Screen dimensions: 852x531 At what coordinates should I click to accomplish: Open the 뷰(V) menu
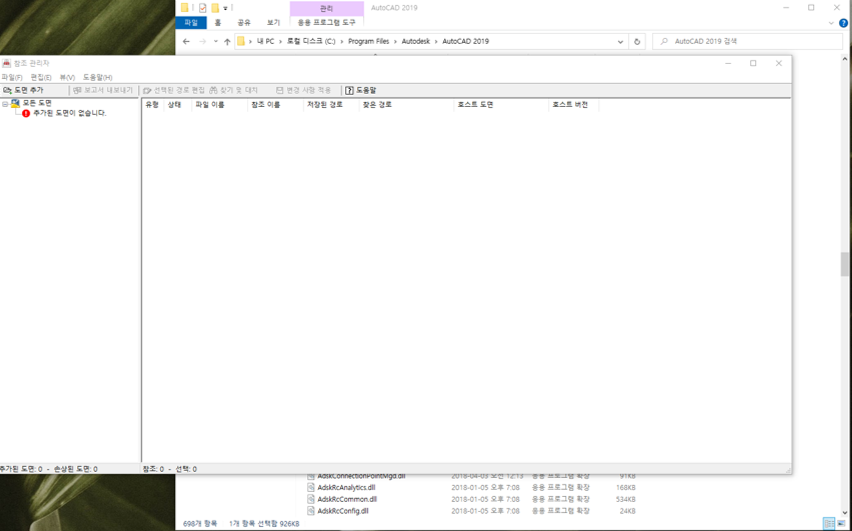67,78
